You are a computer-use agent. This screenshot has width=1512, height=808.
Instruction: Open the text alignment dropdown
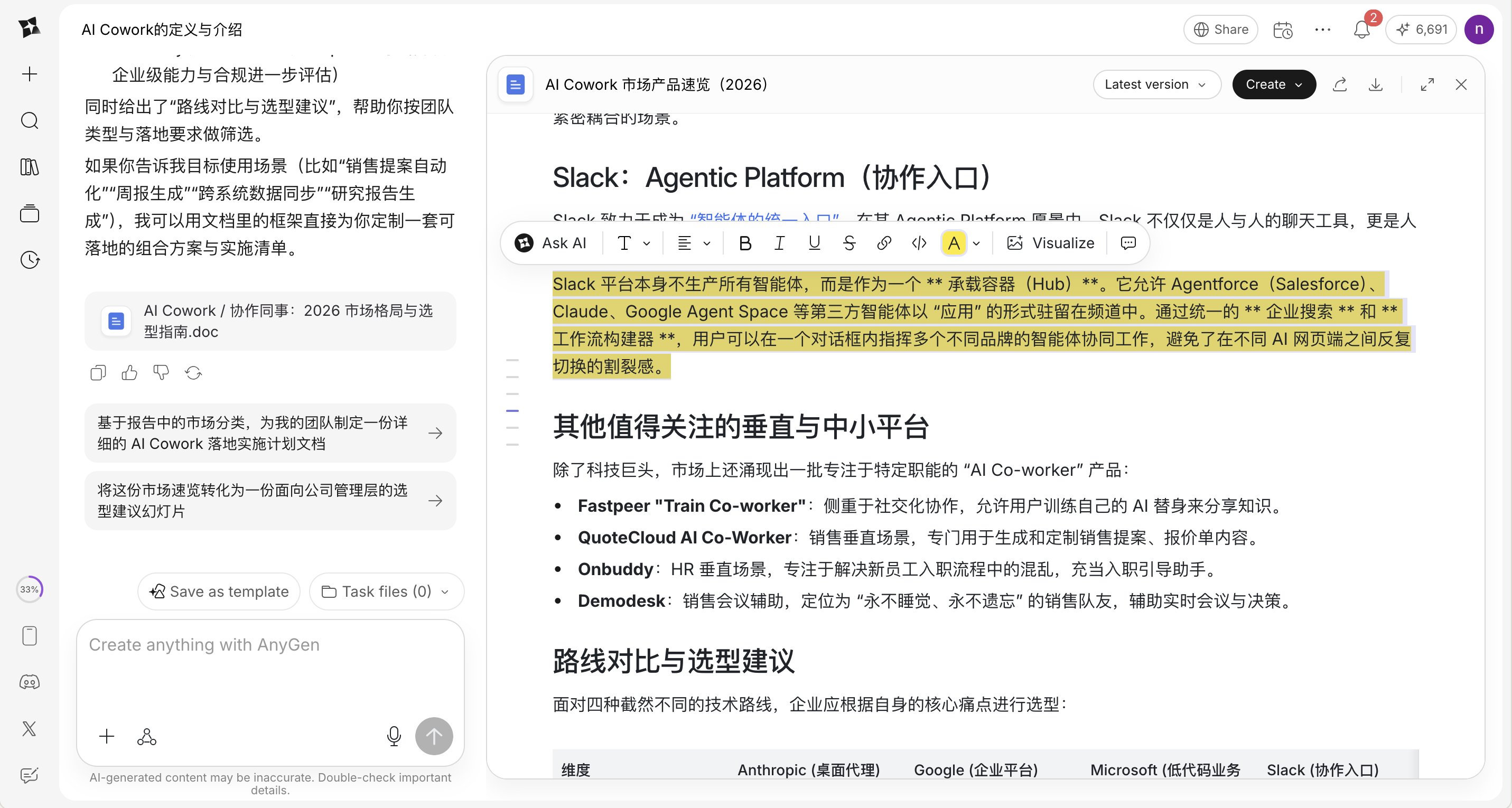click(x=693, y=242)
